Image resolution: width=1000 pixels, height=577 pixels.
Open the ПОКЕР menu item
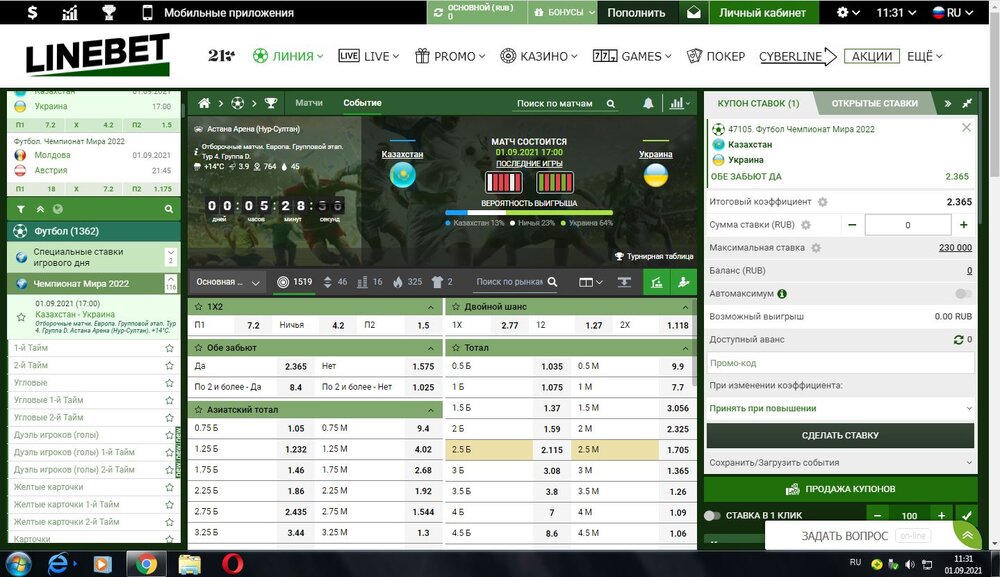[716, 56]
